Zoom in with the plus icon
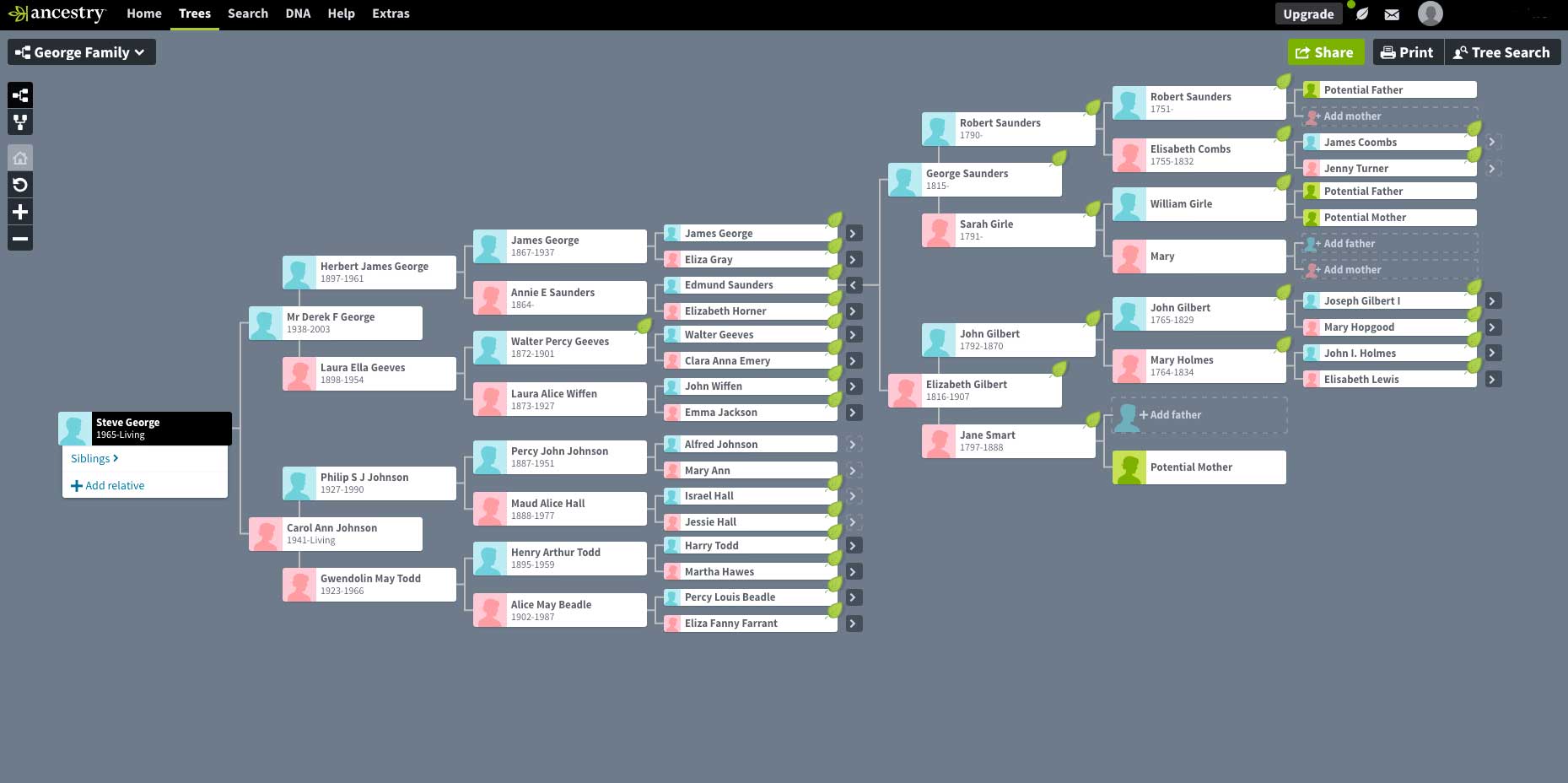Screen dimensions: 1568x783 pyautogui.click(x=20, y=212)
